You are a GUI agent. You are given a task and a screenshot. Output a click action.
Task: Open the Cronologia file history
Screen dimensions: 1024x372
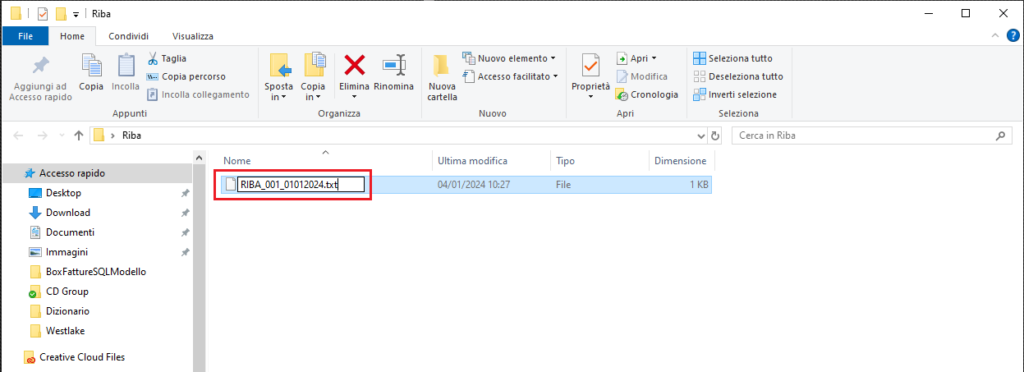(647, 95)
